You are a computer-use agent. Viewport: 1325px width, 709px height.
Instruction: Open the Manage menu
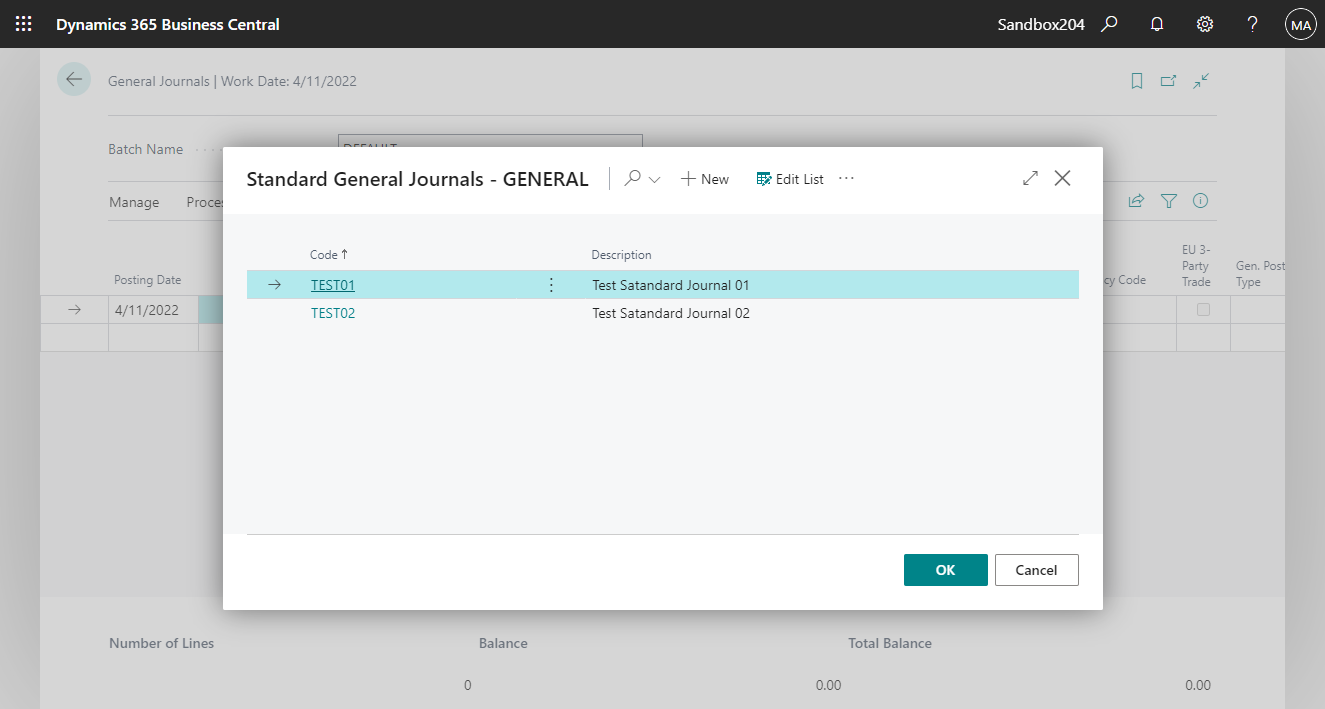(x=134, y=201)
